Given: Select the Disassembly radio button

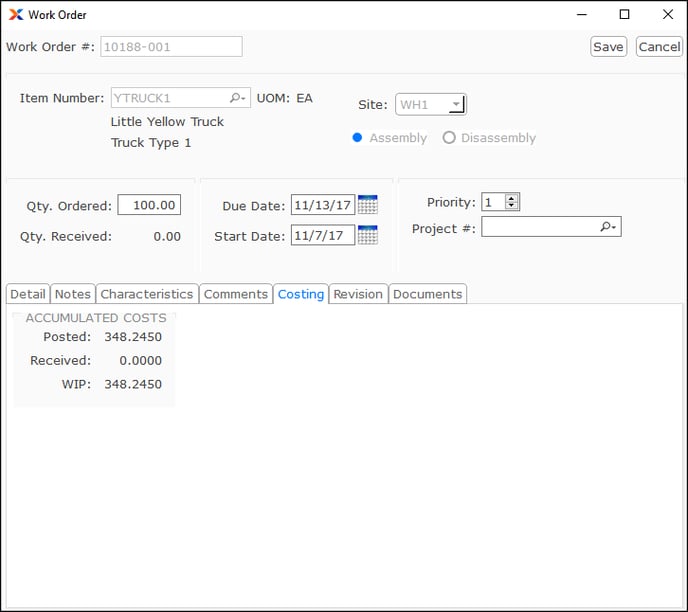Looking at the screenshot, I should click(449, 138).
